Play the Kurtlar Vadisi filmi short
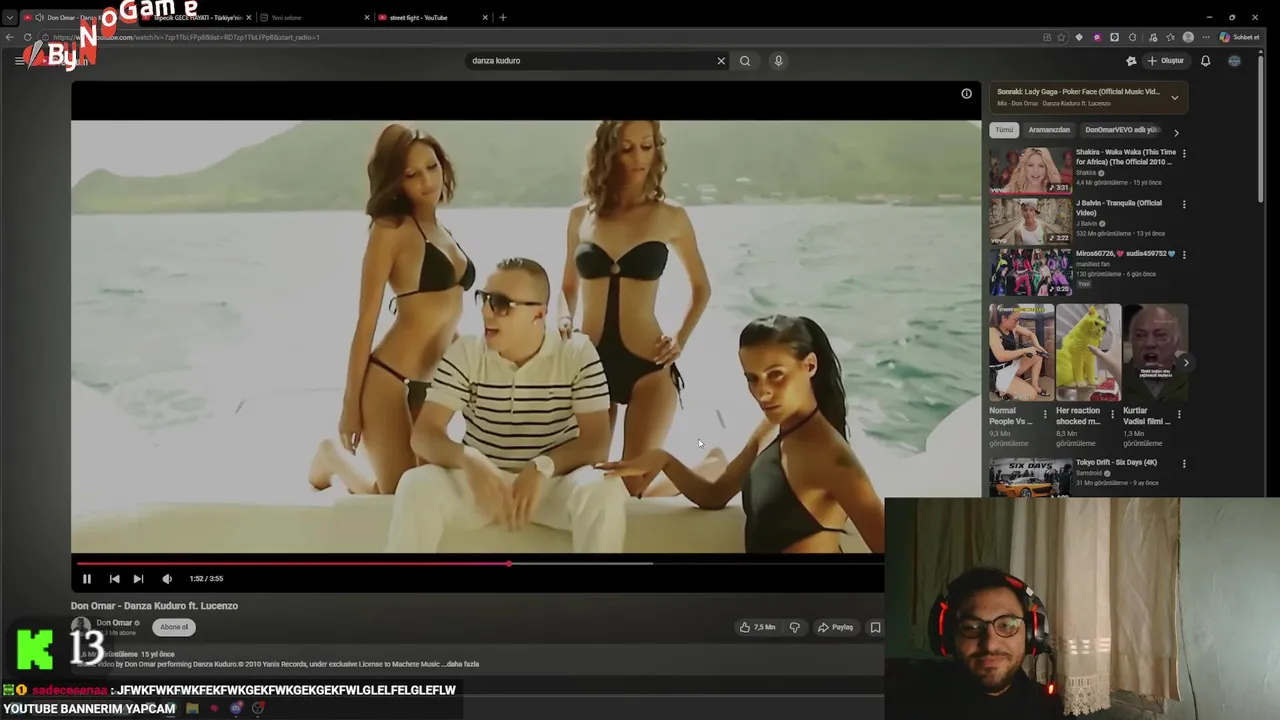The image size is (1280, 720). tap(1155, 353)
